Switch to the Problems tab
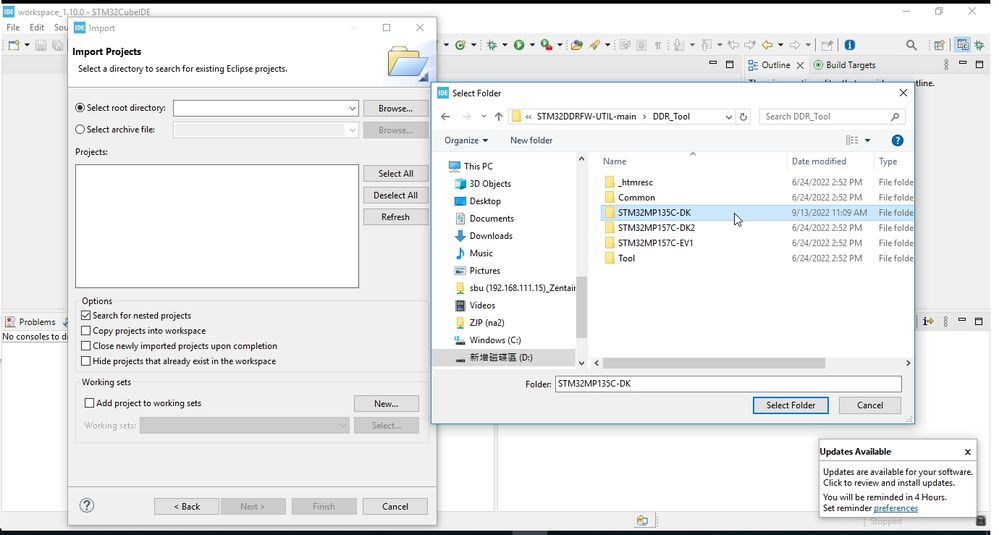This screenshot has height=535, width=999. (x=31, y=322)
